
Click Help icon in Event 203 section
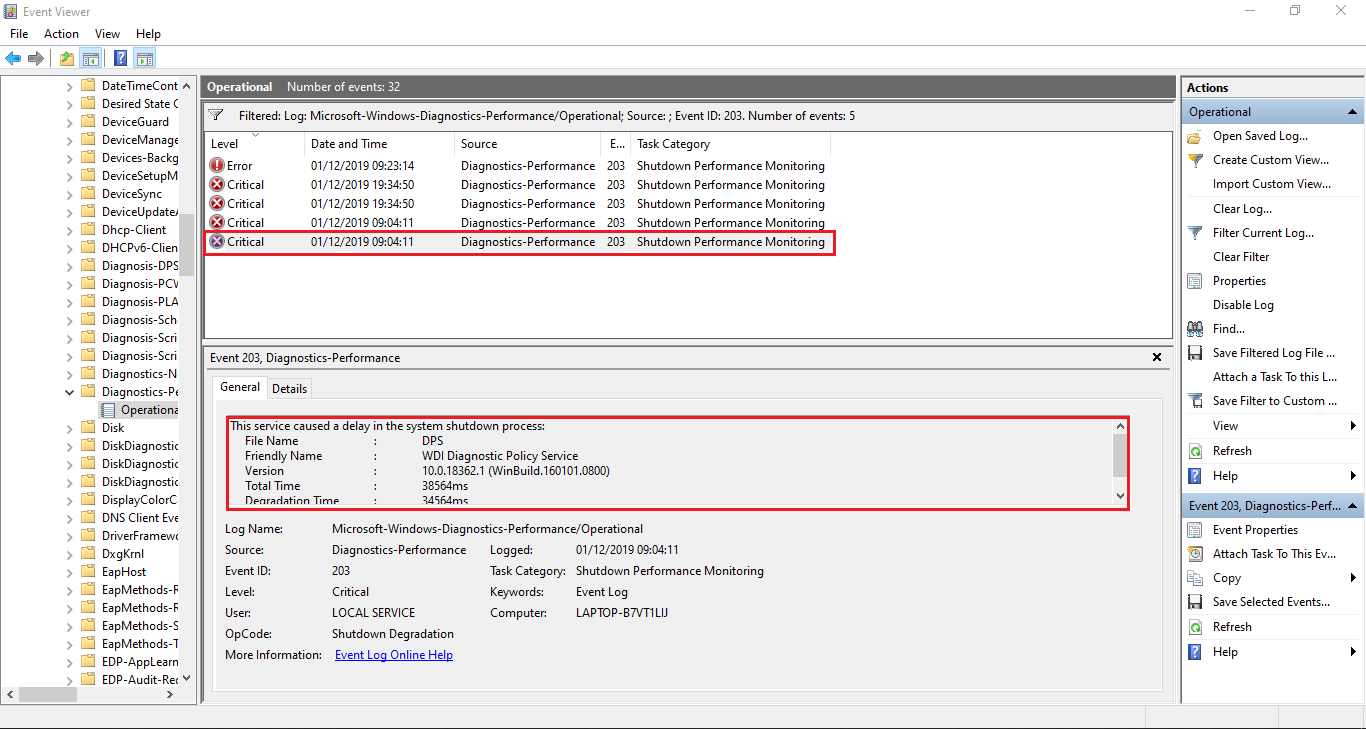(x=1195, y=652)
